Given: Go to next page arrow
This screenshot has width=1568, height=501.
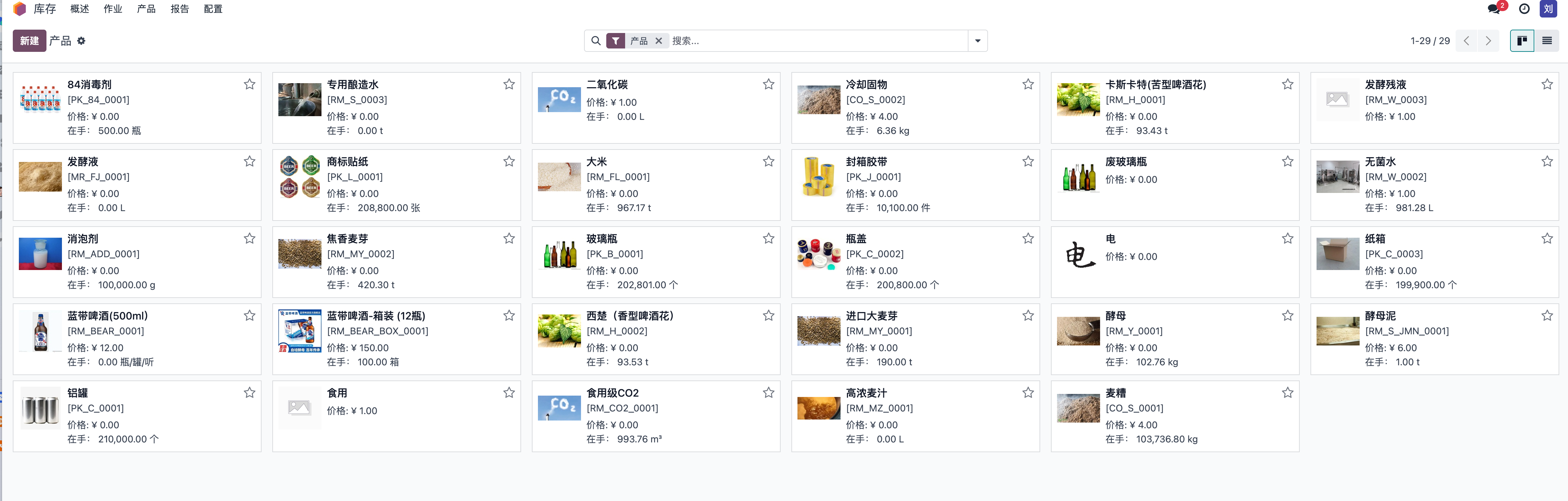Looking at the screenshot, I should pos(1489,41).
